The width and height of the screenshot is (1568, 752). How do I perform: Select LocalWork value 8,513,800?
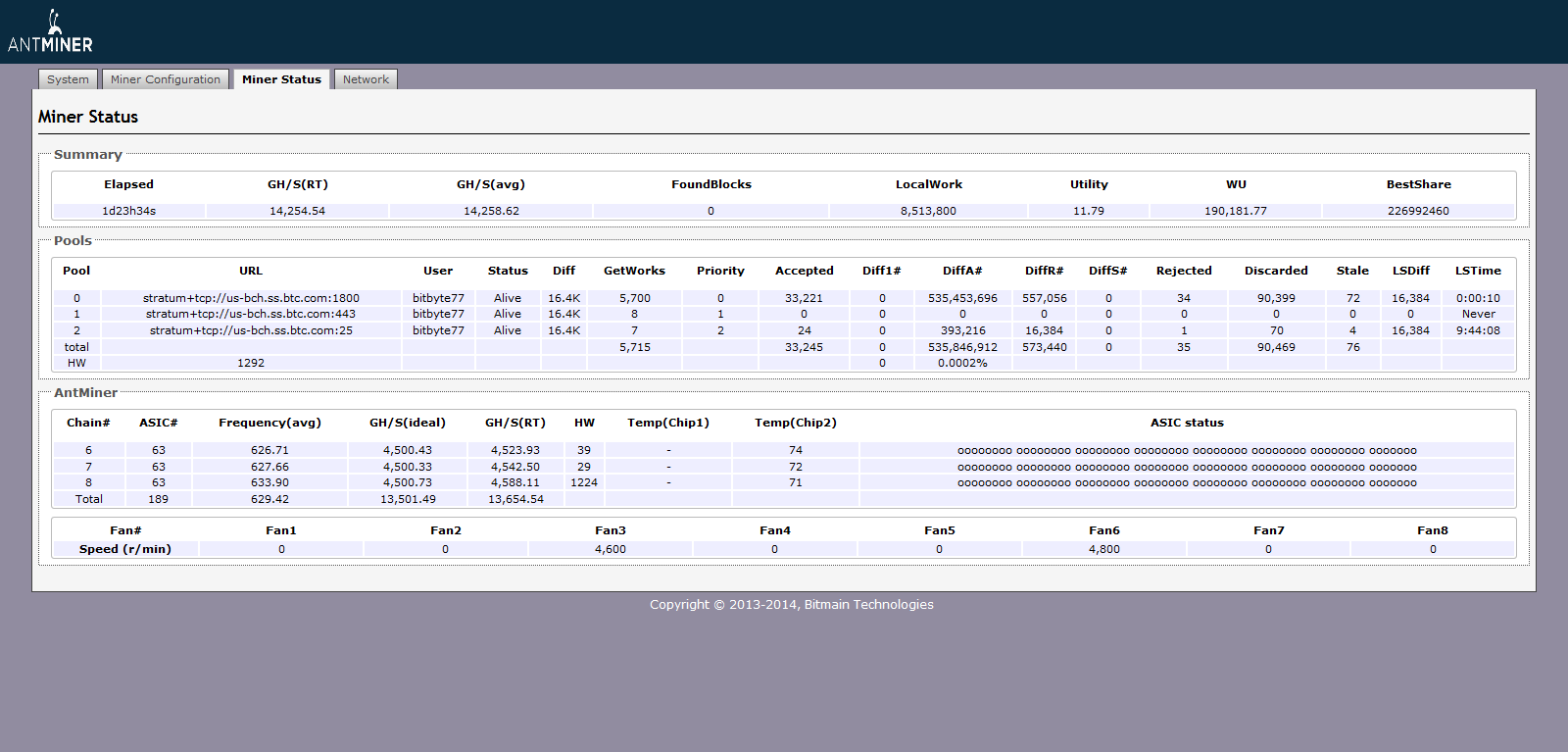click(928, 211)
